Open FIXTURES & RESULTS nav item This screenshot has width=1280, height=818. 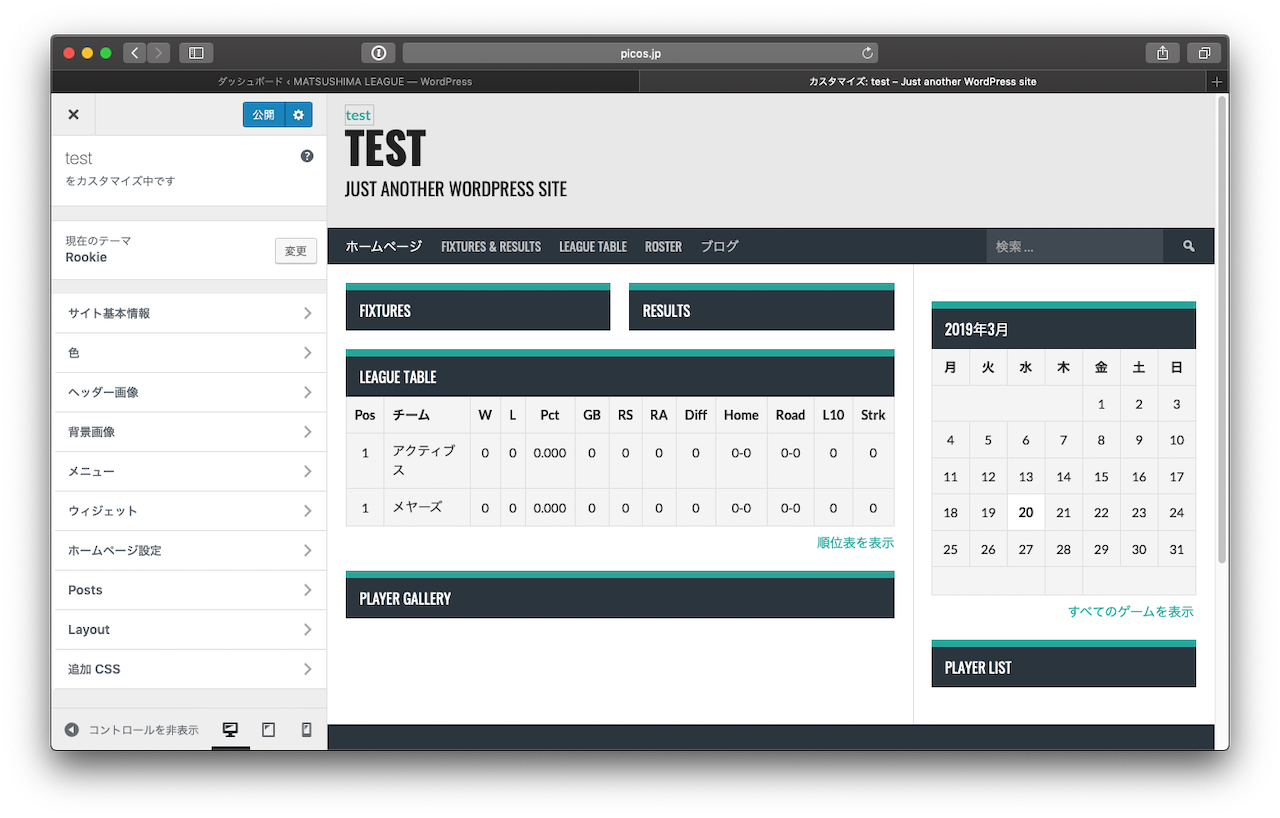click(491, 246)
